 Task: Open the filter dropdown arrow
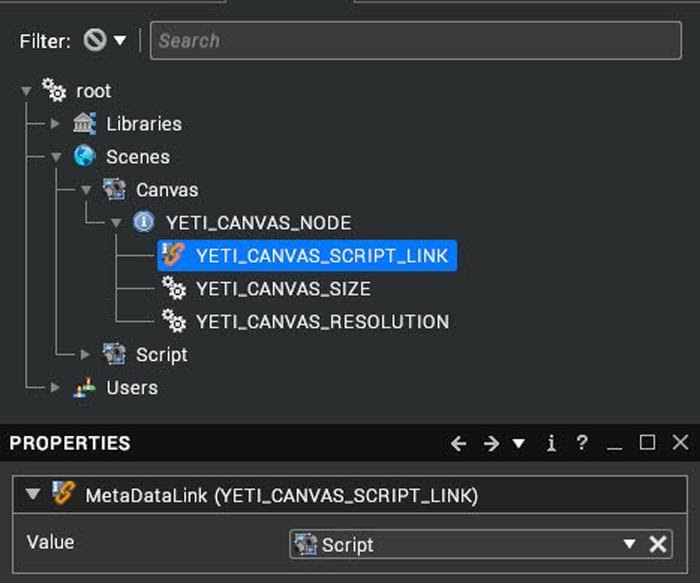(x=120, y=41)
